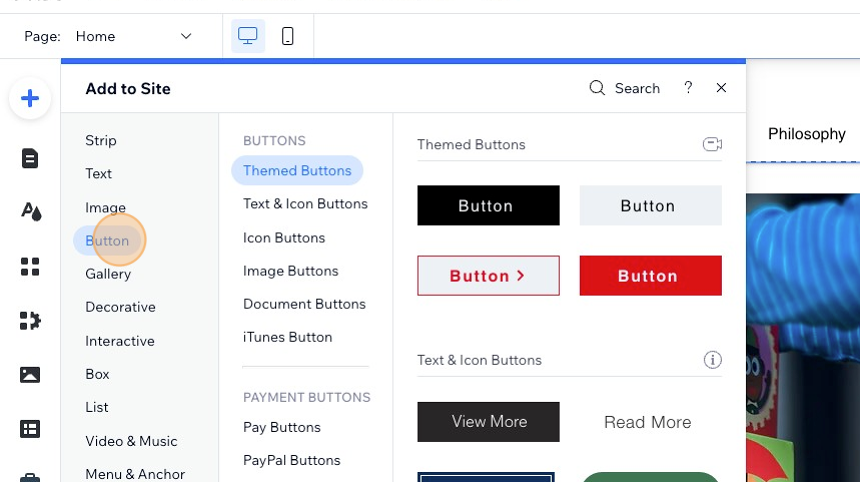Add the red outlined Button with arrow
860x482 pixels.
pos(488,275)
